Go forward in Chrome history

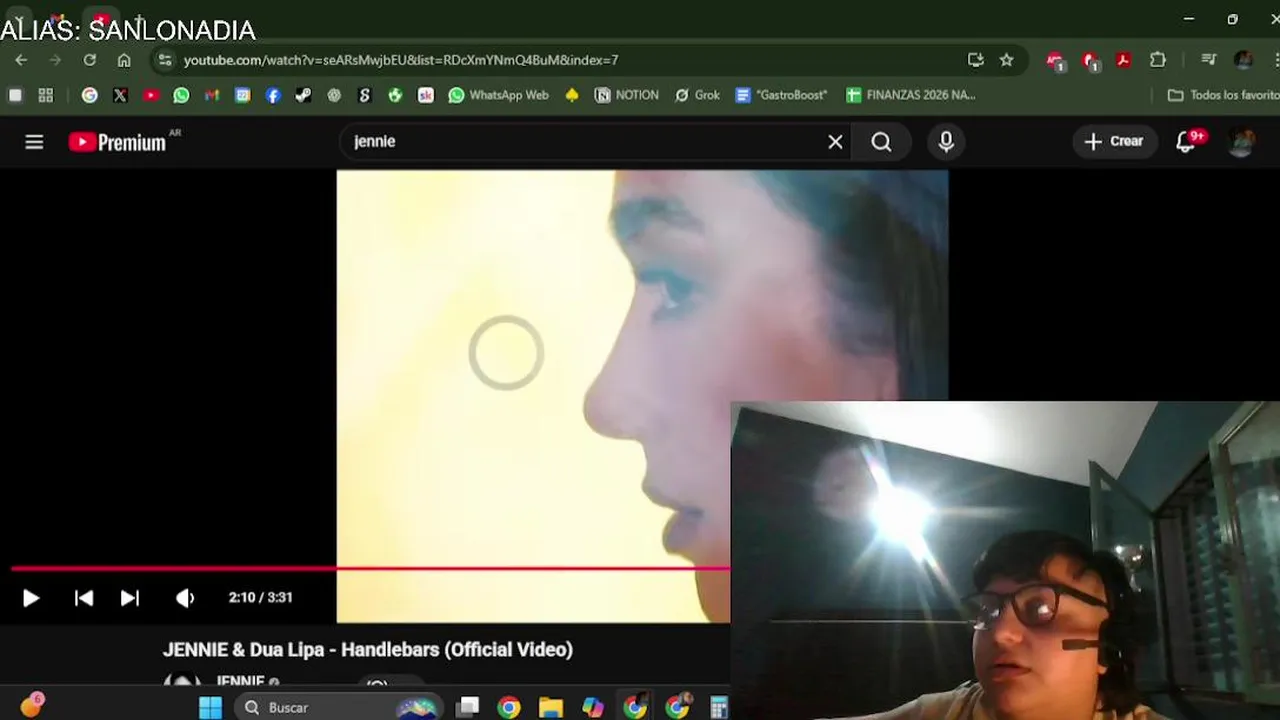pos(55,60)
